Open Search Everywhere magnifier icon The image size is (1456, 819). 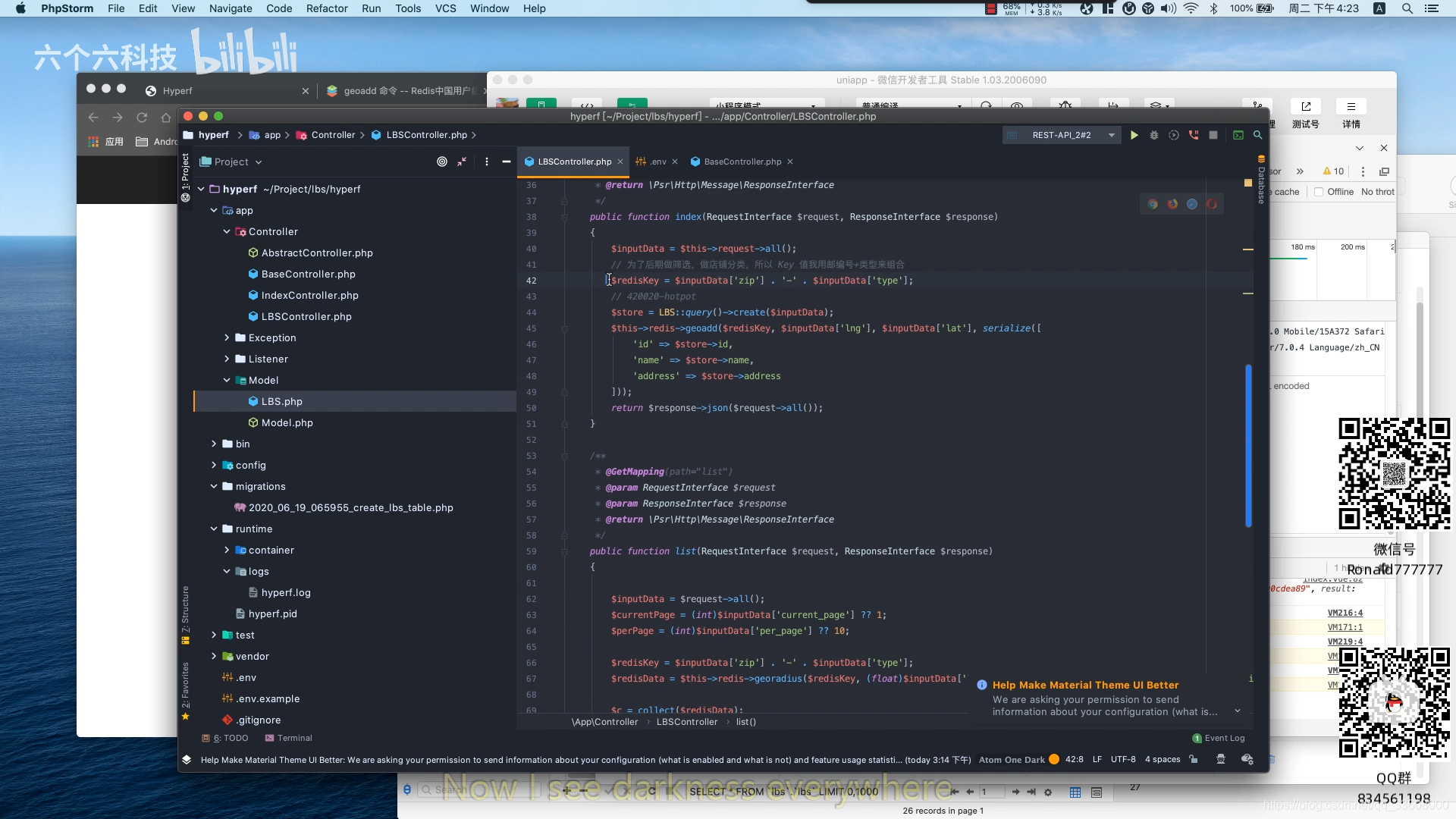pyautogui.click(x=1257, y=135)
